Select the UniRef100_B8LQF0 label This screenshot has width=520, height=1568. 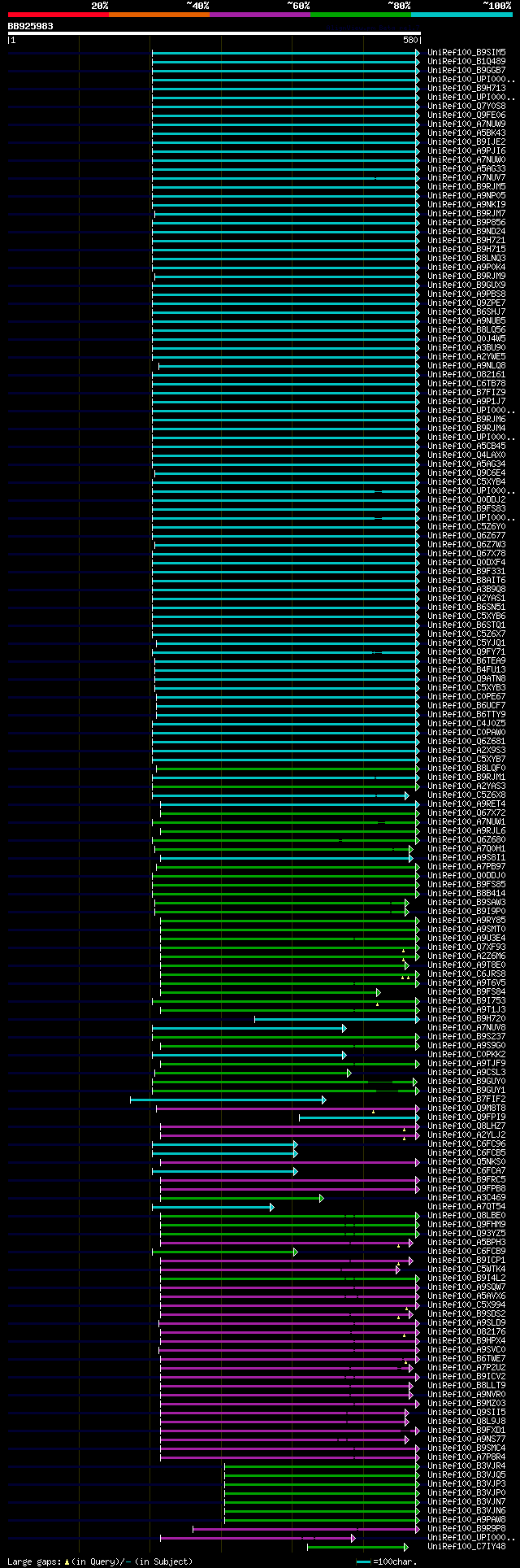466,768
